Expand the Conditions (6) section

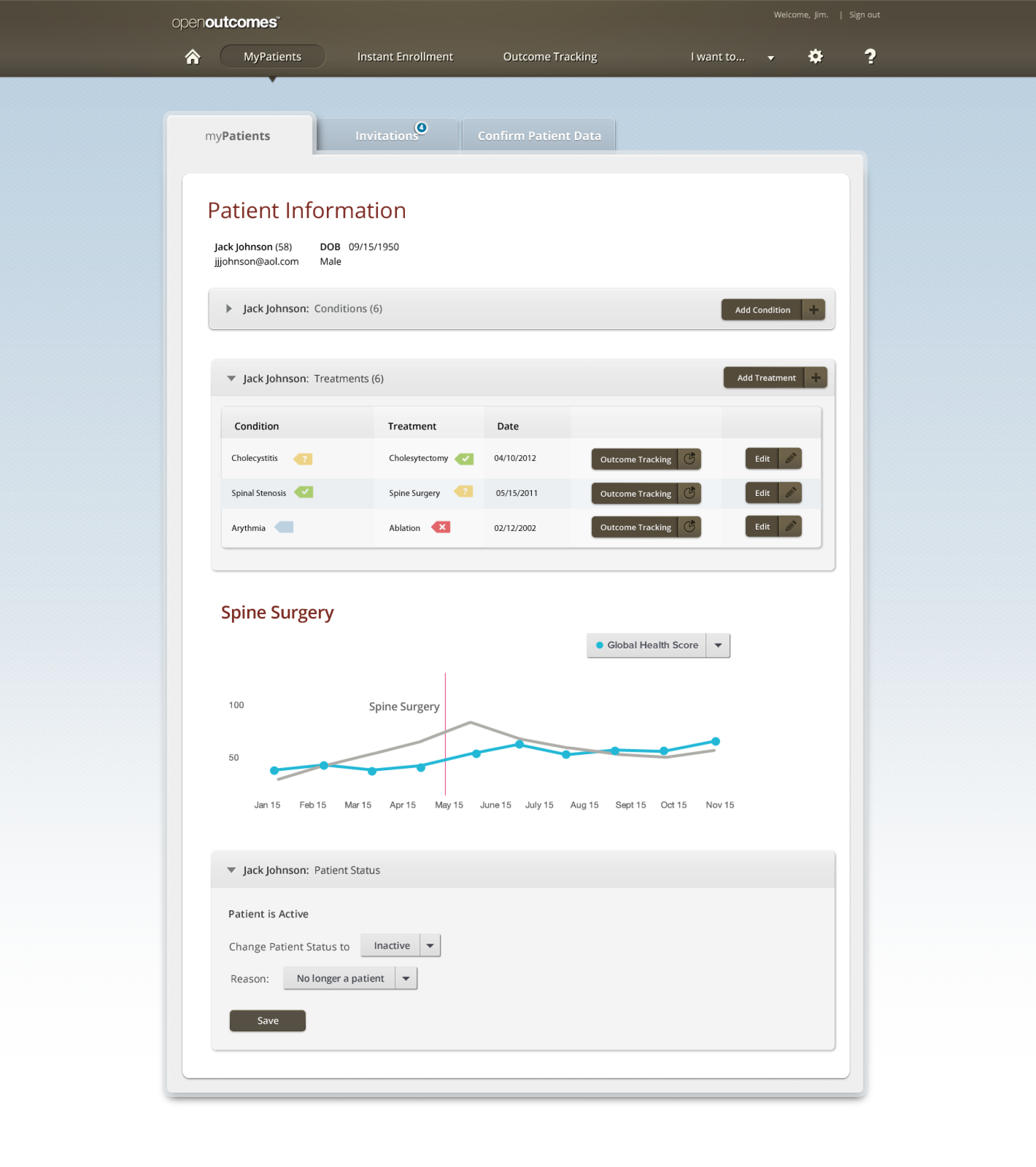[x=229, y=308]
